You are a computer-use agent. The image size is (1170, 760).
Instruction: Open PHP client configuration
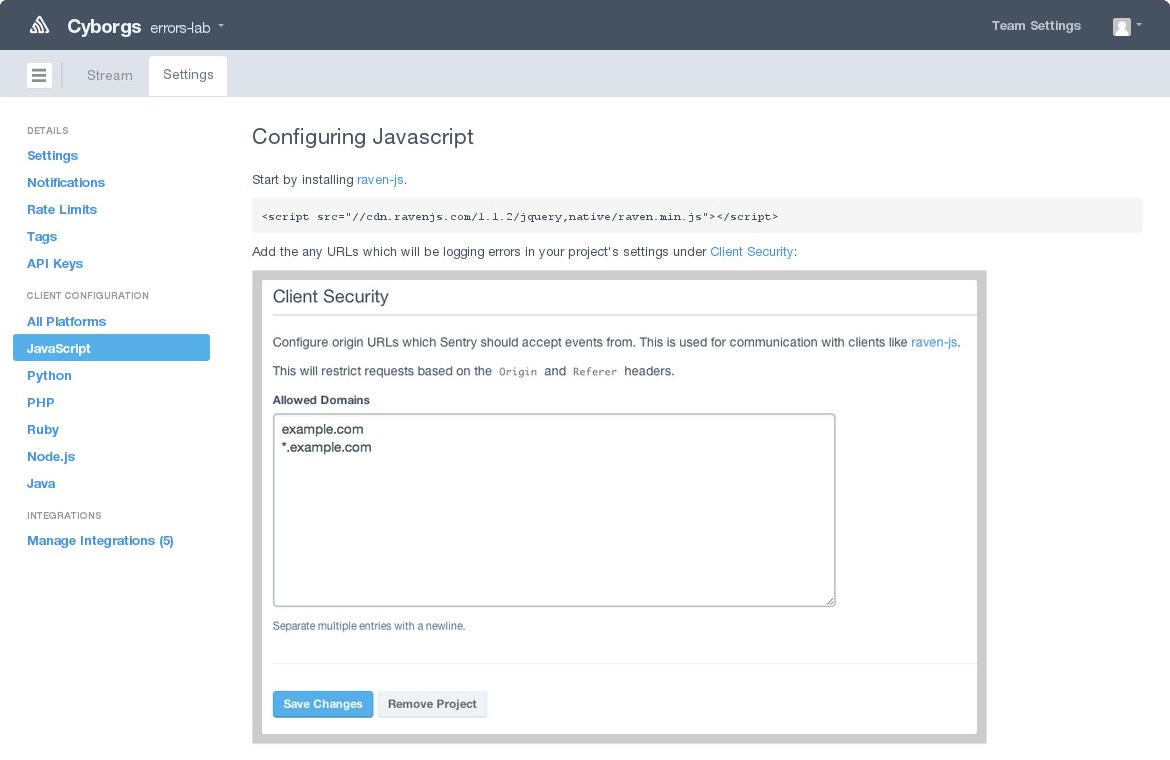(x=40, y=402)
